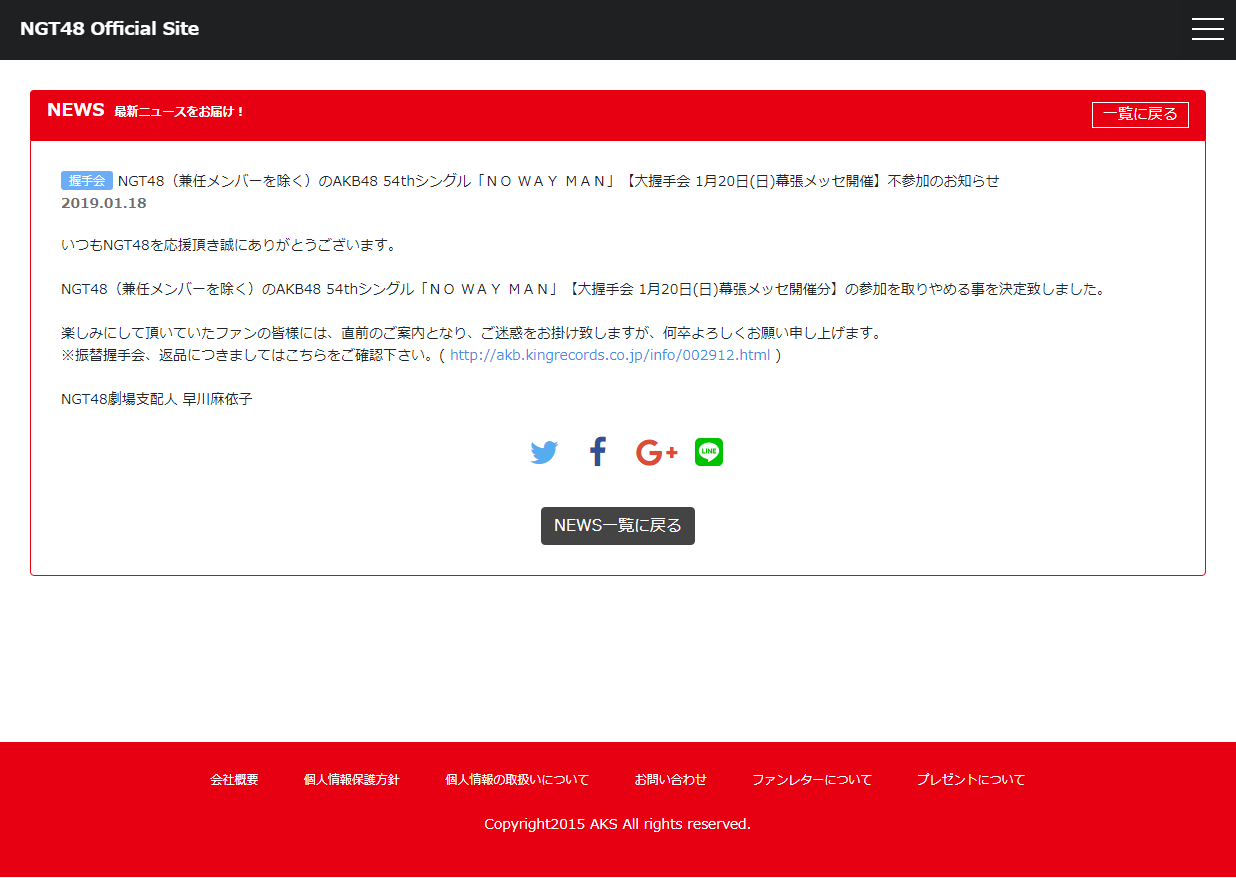Click the Copyright2015 AKS footer text
Image resolution: width=1236 pixels, height=878 pixels.
(617, 824)
